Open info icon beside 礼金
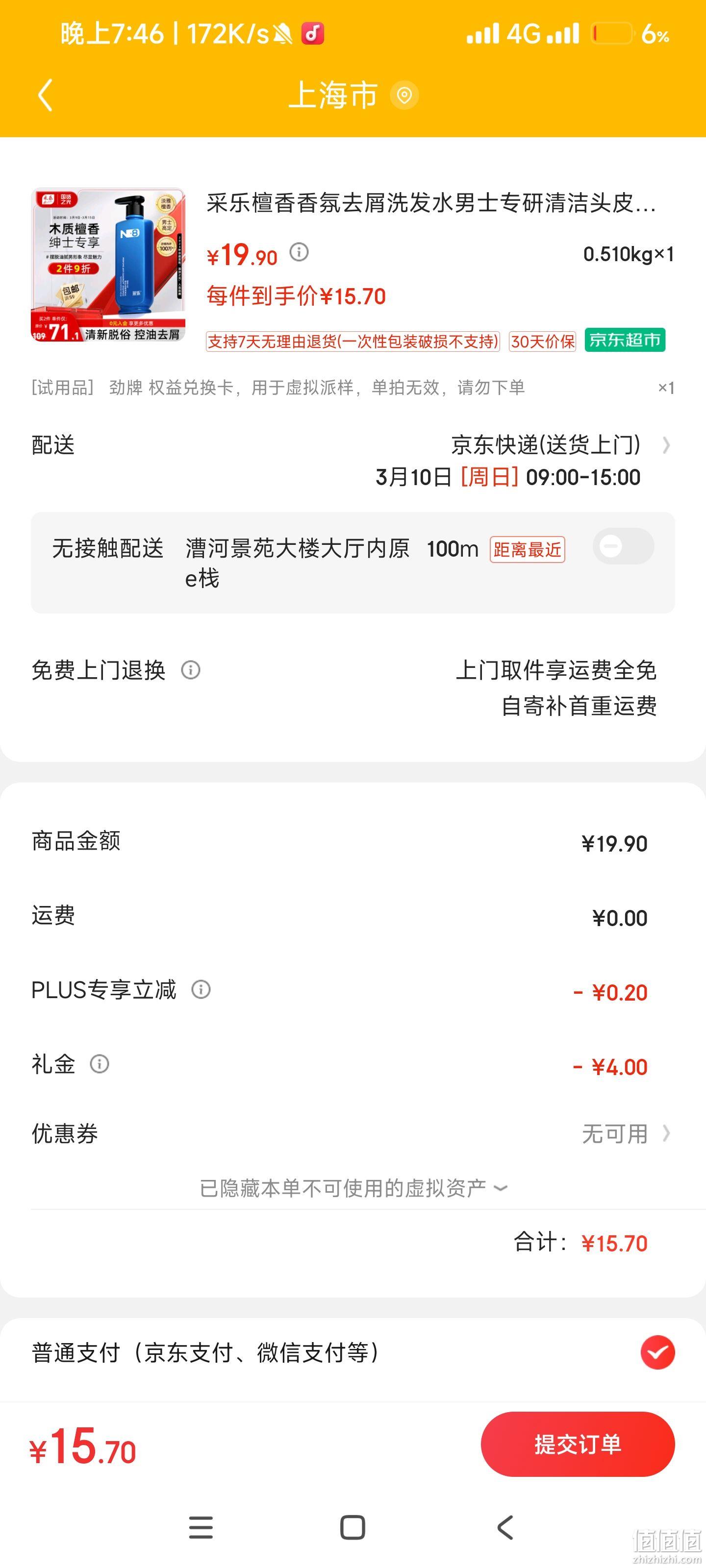 pyautogui.click(x=100, y=1063)
